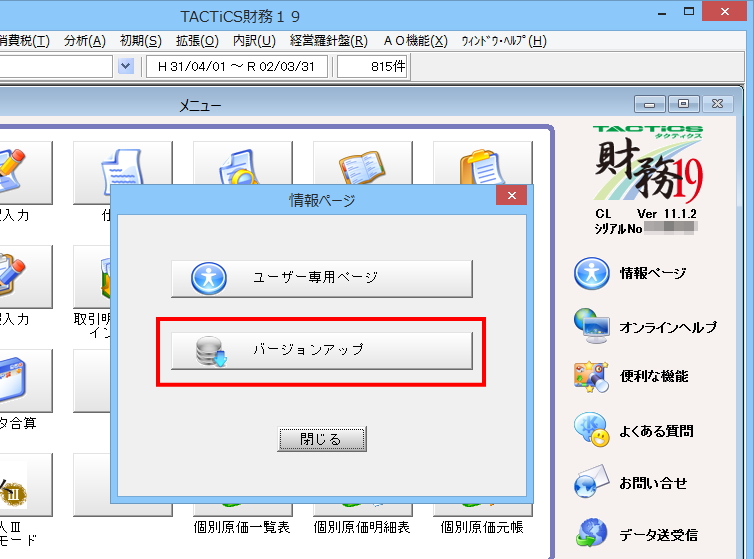Image resolution: width=754 pixels, height=559 pixels.
Task: Click the open book icon tile
Action: (x=363, y=164)
